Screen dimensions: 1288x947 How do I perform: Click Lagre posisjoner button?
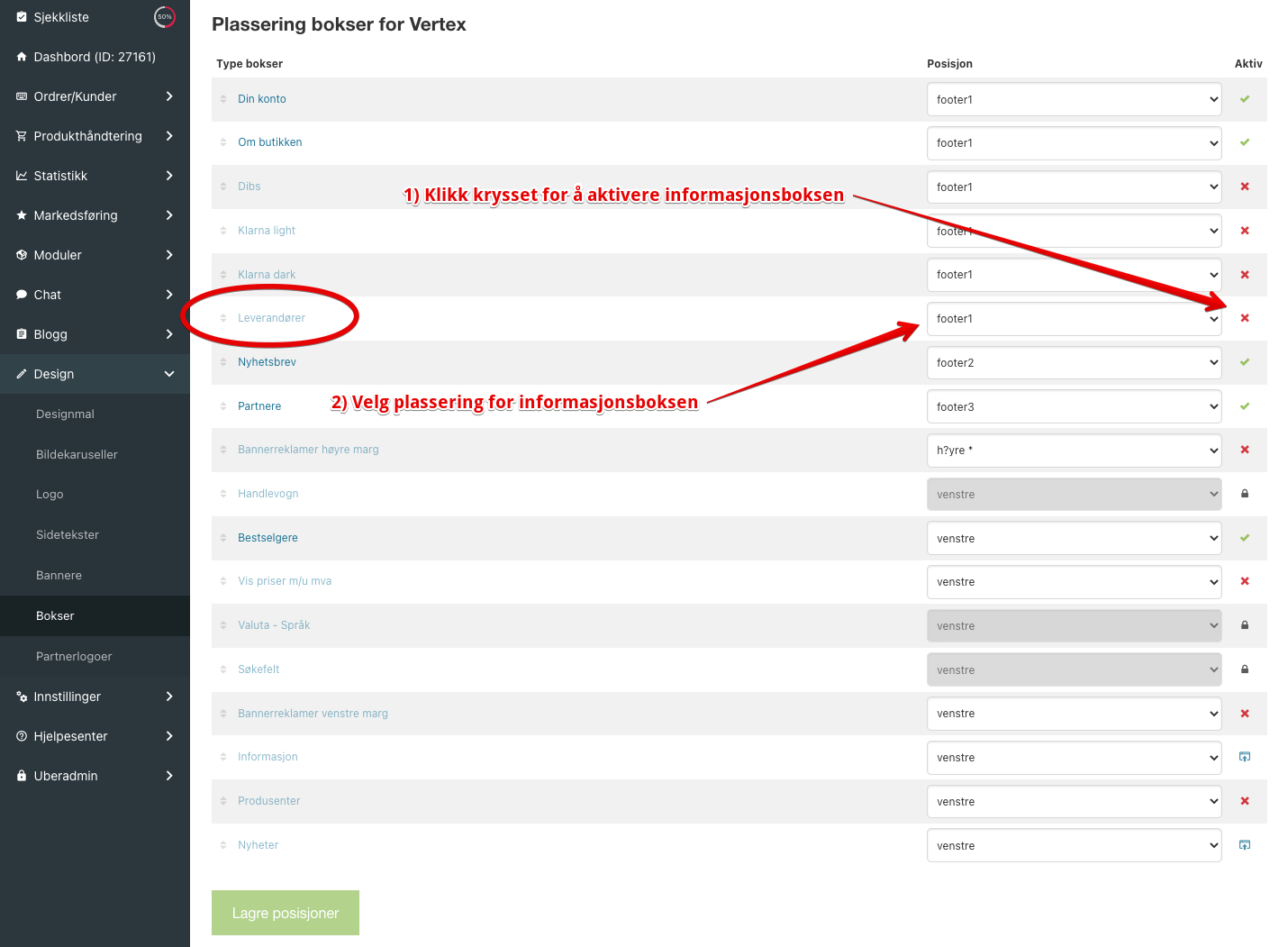[286, 913]
